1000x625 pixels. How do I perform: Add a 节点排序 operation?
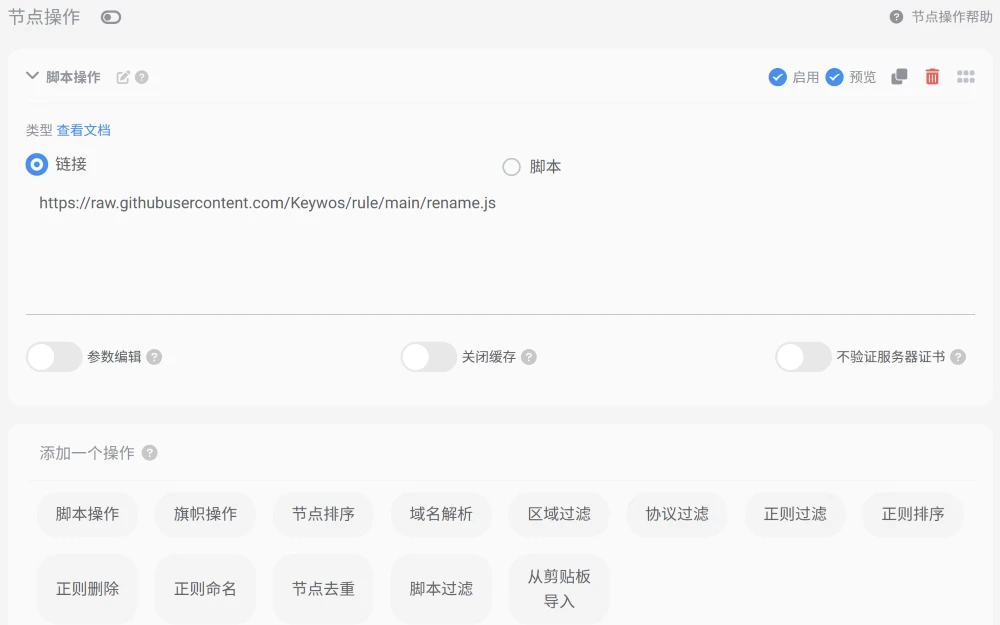[323, 514]
